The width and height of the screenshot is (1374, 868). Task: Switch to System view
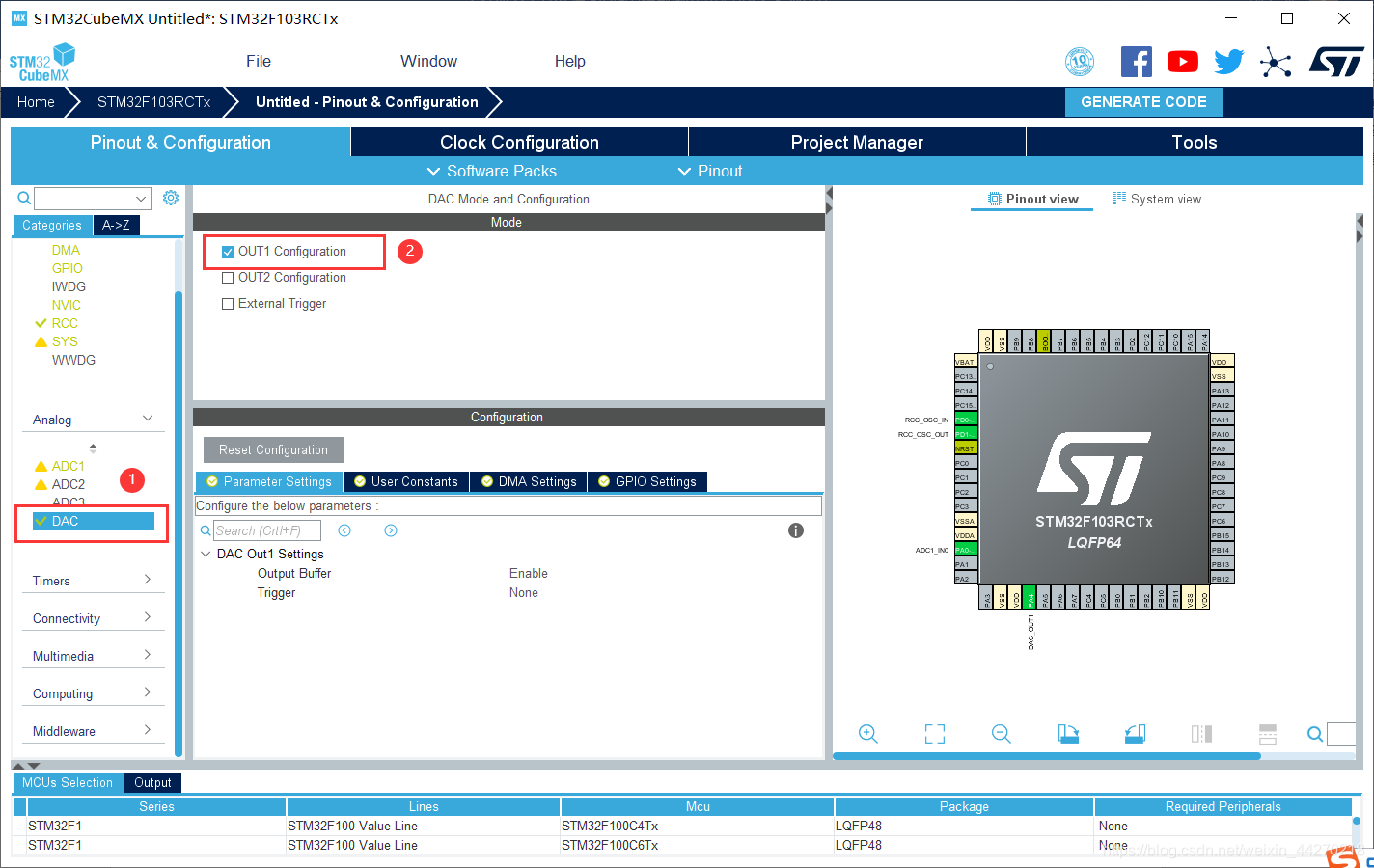tap(1157, 199)
